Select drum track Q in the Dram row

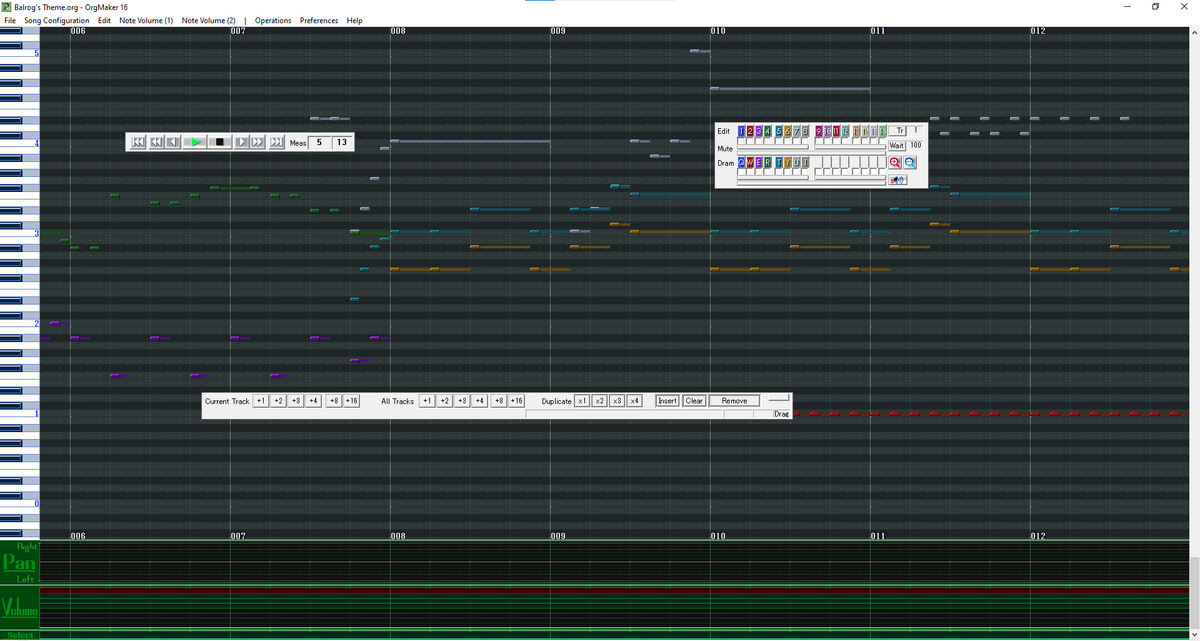click(741, 163)
